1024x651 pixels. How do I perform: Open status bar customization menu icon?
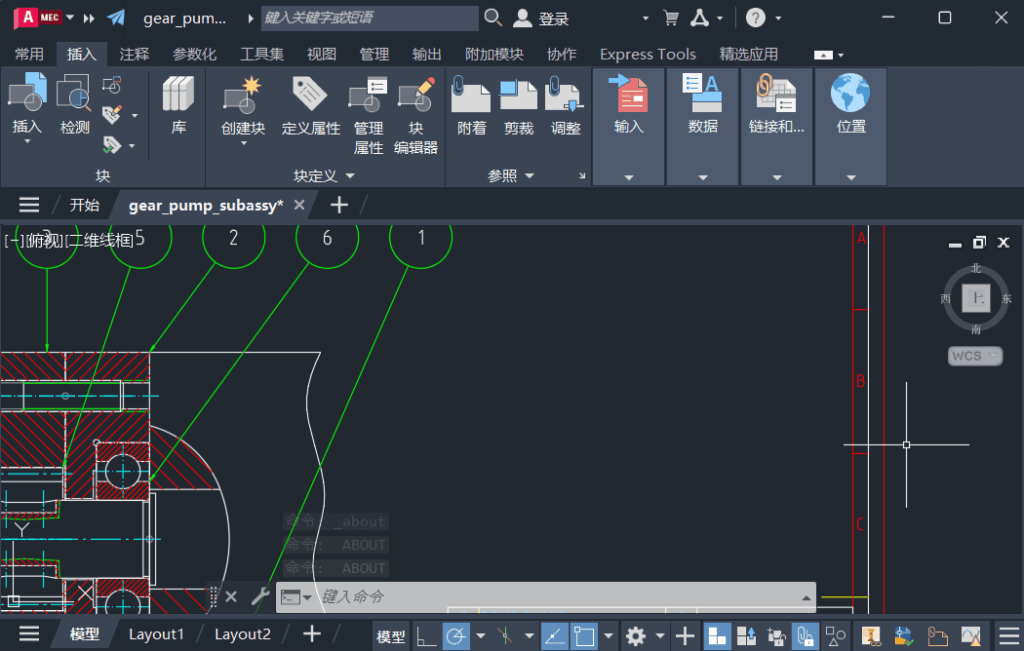coord(1009,635)
